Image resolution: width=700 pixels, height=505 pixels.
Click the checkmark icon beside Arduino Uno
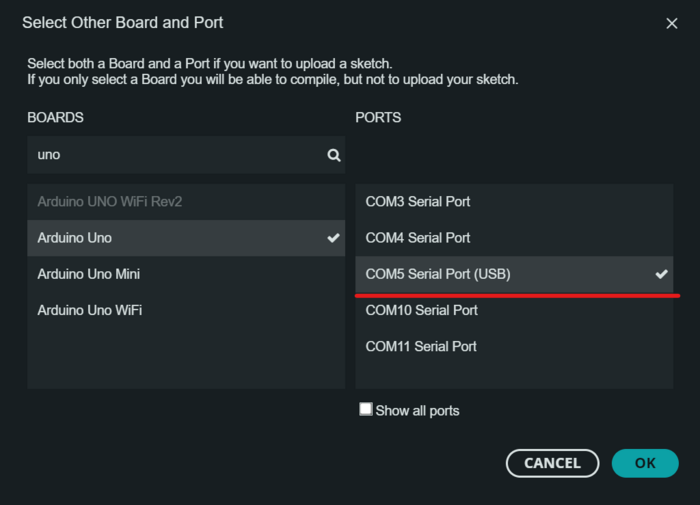point(334,238)
